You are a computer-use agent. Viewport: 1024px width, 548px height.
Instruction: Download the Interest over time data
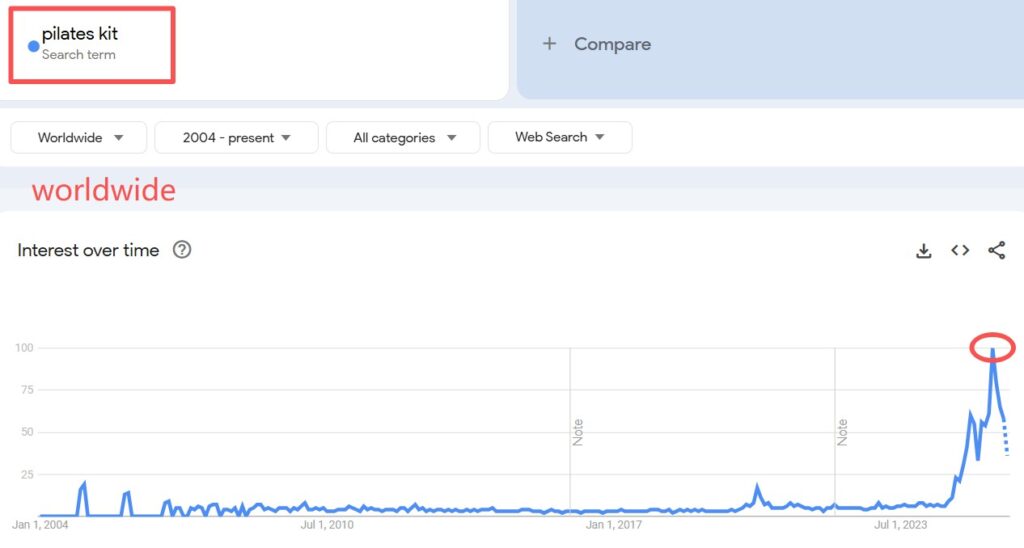point(924,251)
